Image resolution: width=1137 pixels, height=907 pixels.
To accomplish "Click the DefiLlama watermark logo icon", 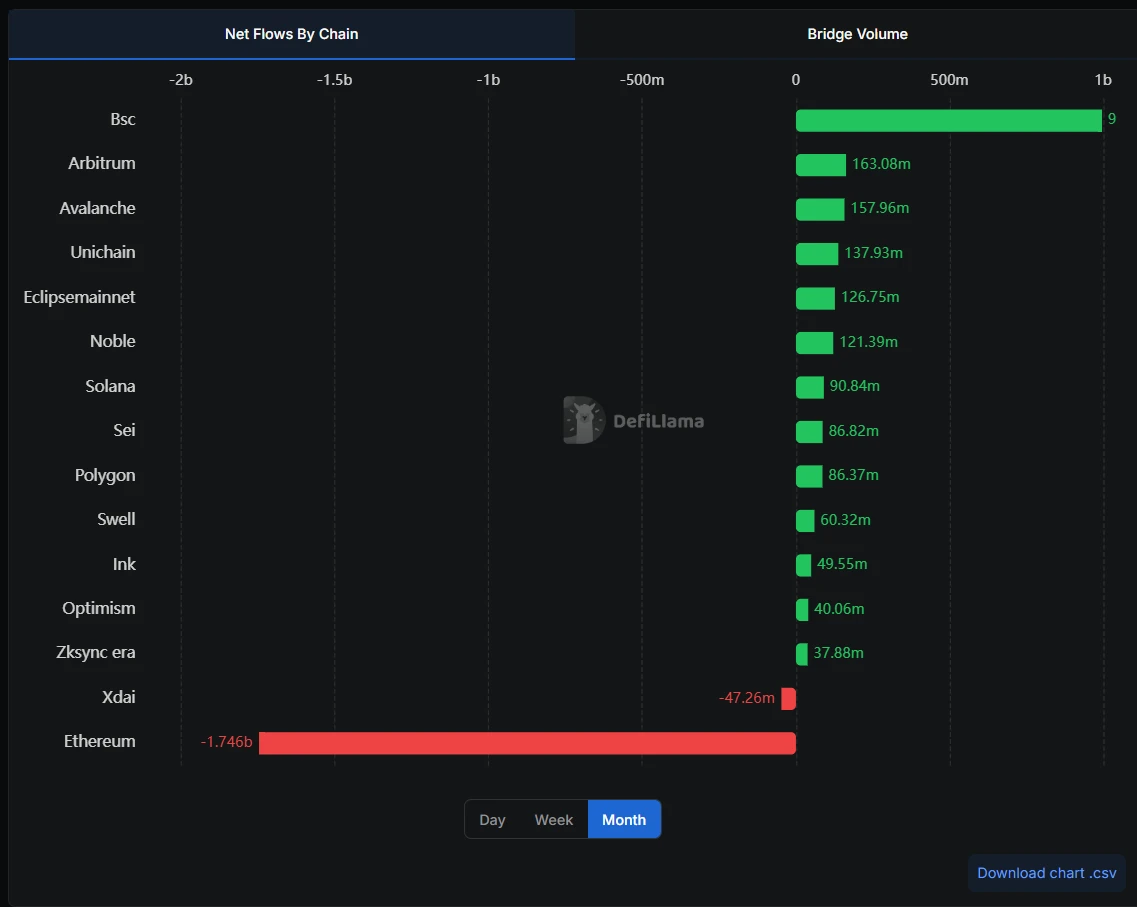I will [x=584, y=420].
